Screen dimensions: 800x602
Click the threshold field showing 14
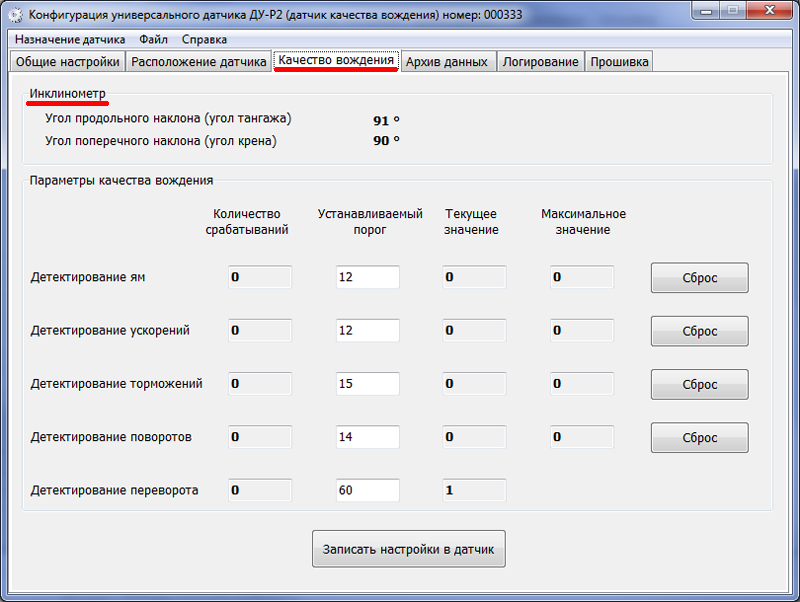click(x=367, y=437)
